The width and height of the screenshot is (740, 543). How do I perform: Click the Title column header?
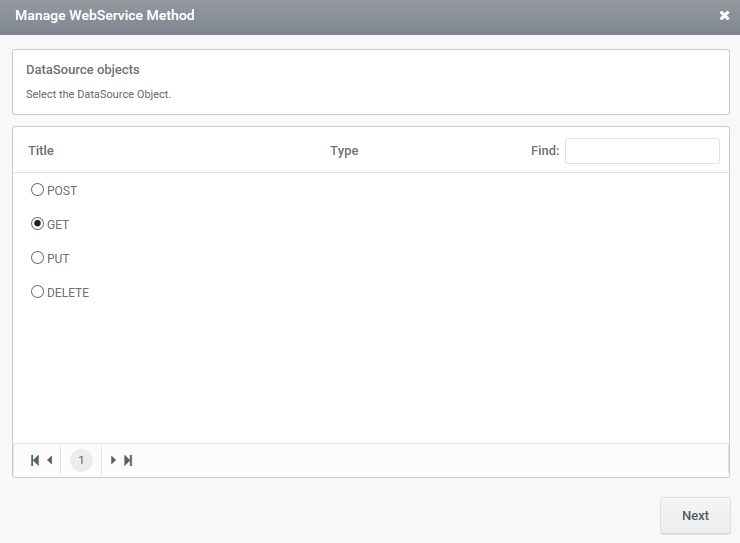(41, 150)
